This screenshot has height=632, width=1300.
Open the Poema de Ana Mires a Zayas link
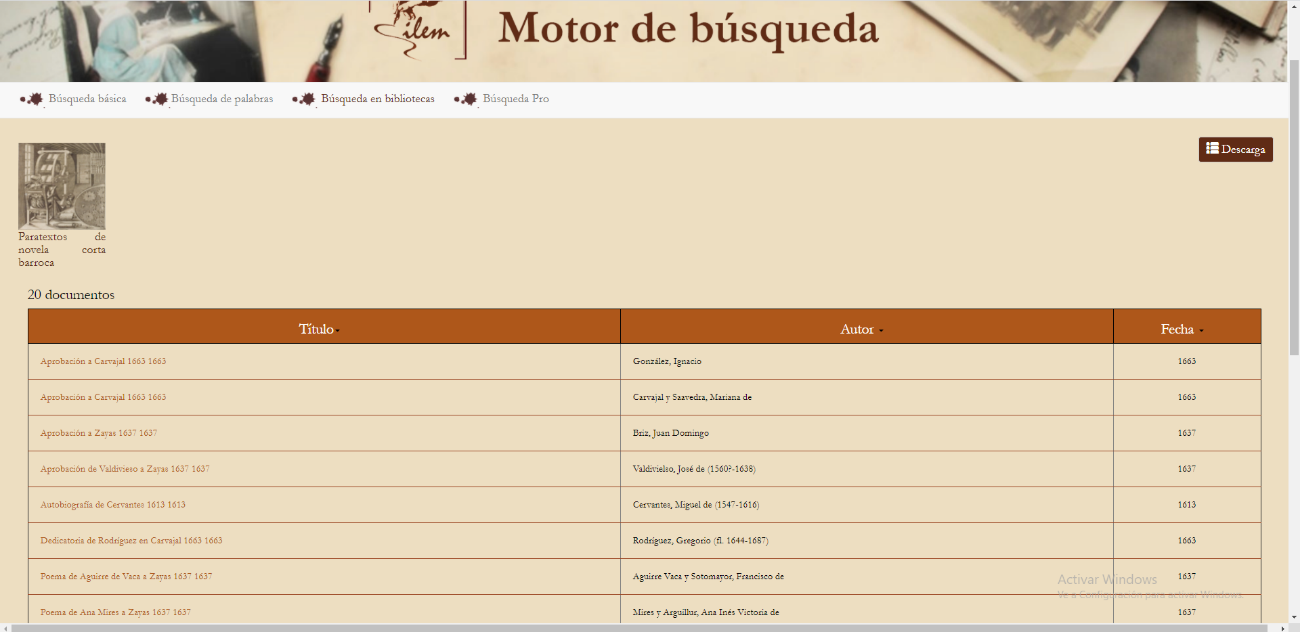pyautogui.click(x=113, y=611)
